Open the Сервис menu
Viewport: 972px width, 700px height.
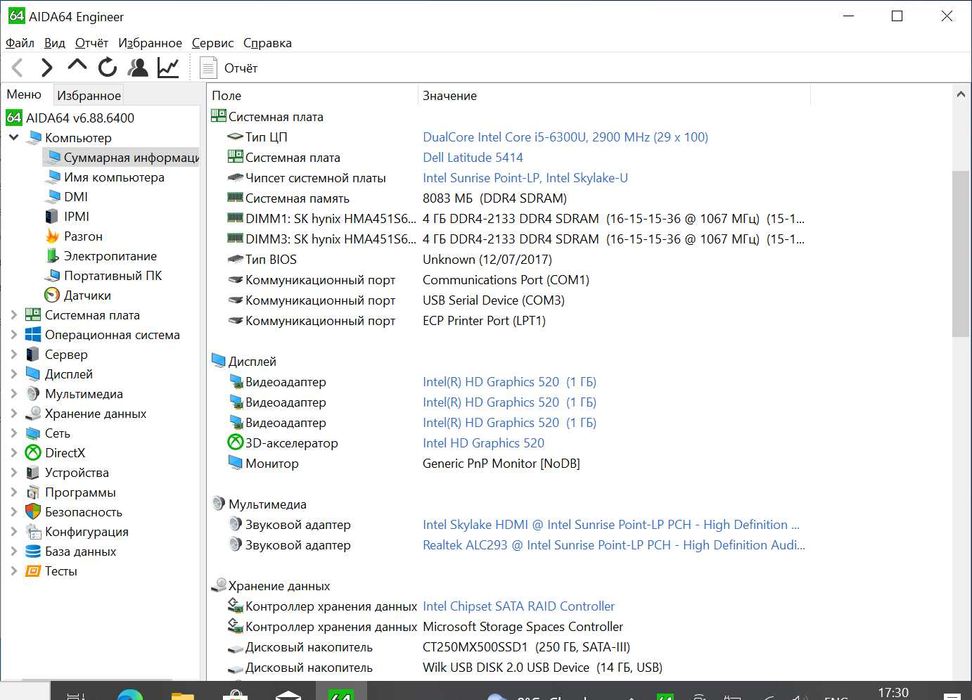click(213, 43)
